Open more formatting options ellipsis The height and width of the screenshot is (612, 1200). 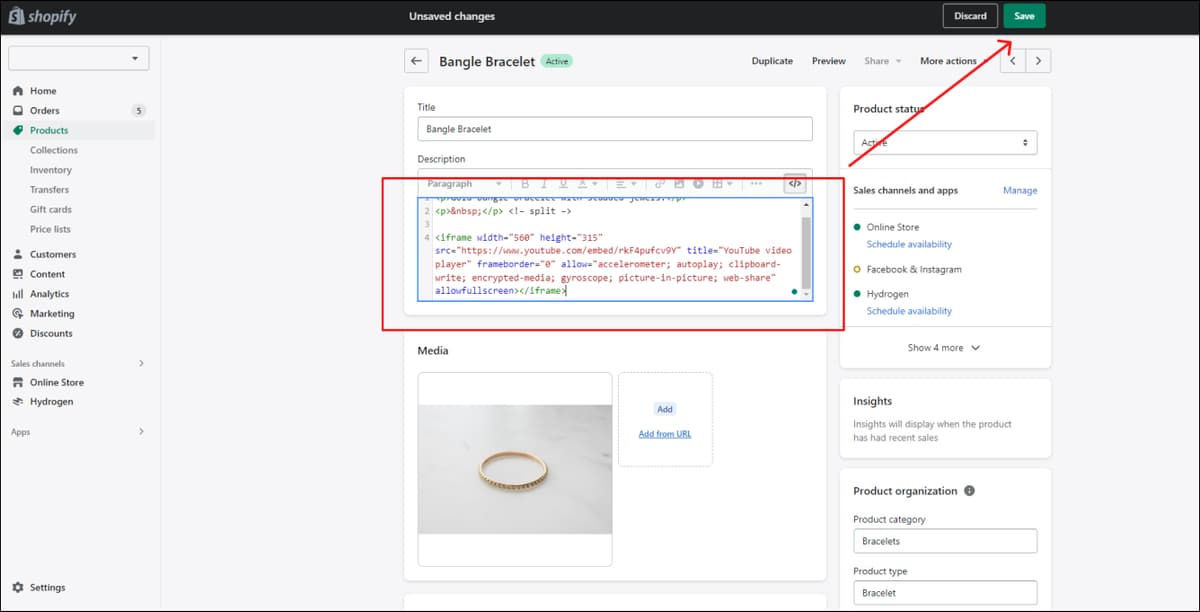[756, 184]
